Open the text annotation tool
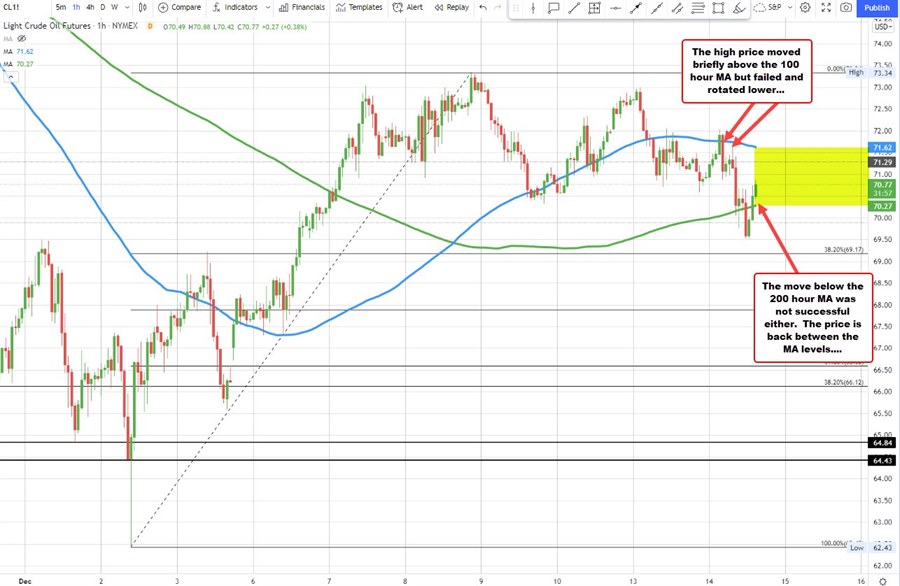Viewport: 900px width, 586px height. (x=552, y=8)
